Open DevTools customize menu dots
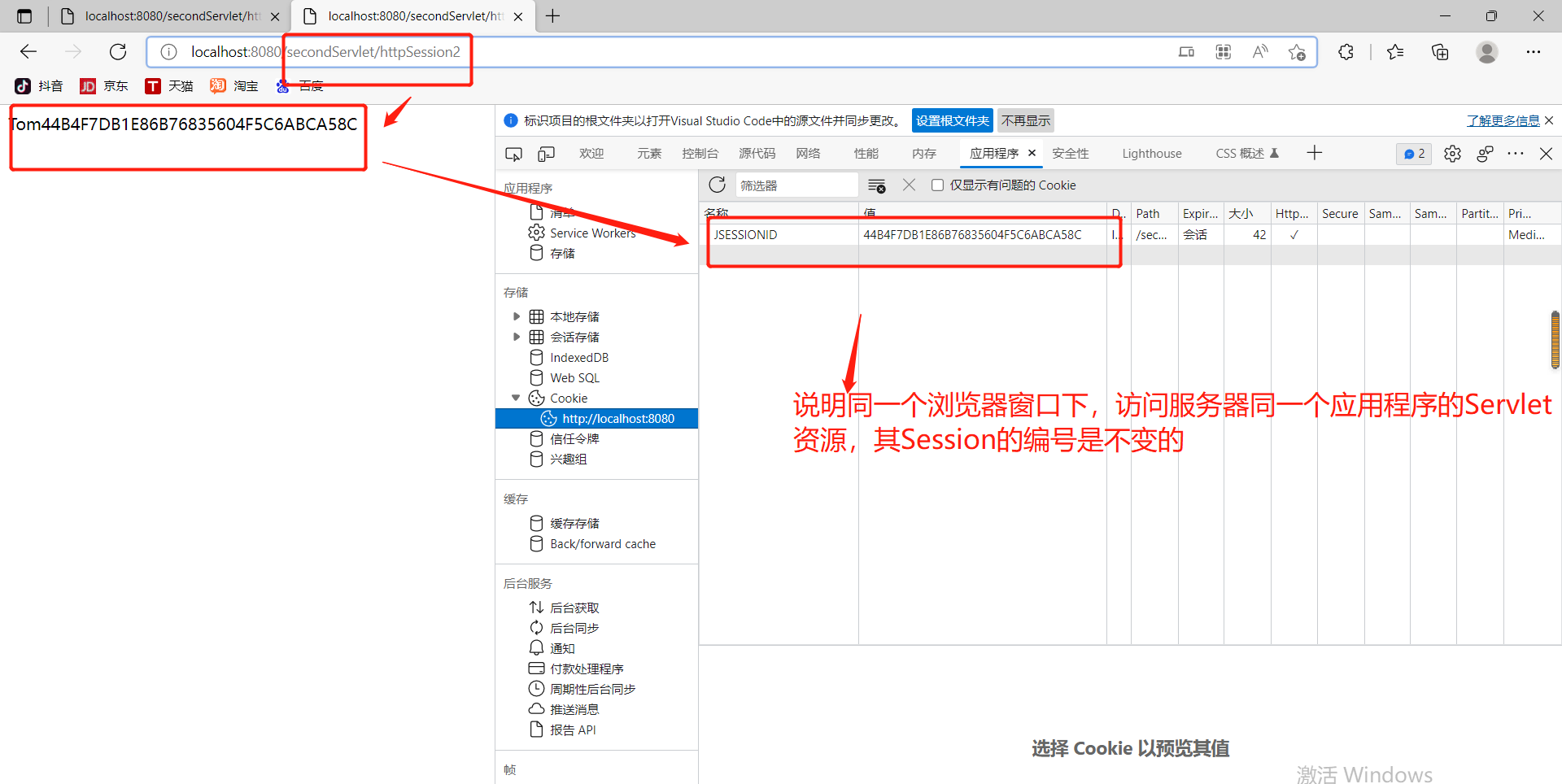 coord(1516,154)
